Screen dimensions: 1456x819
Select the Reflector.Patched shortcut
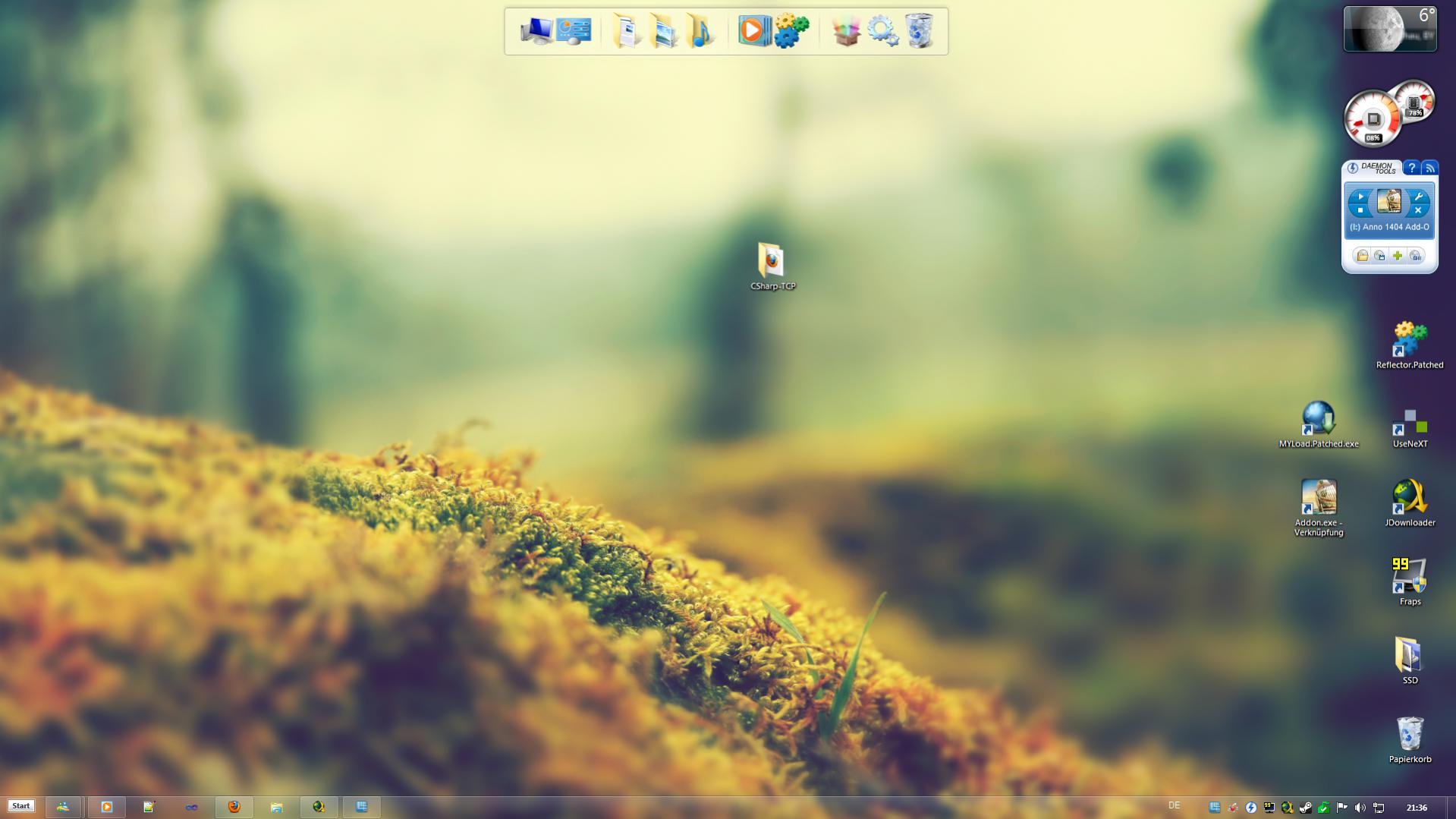[1409, 341]
